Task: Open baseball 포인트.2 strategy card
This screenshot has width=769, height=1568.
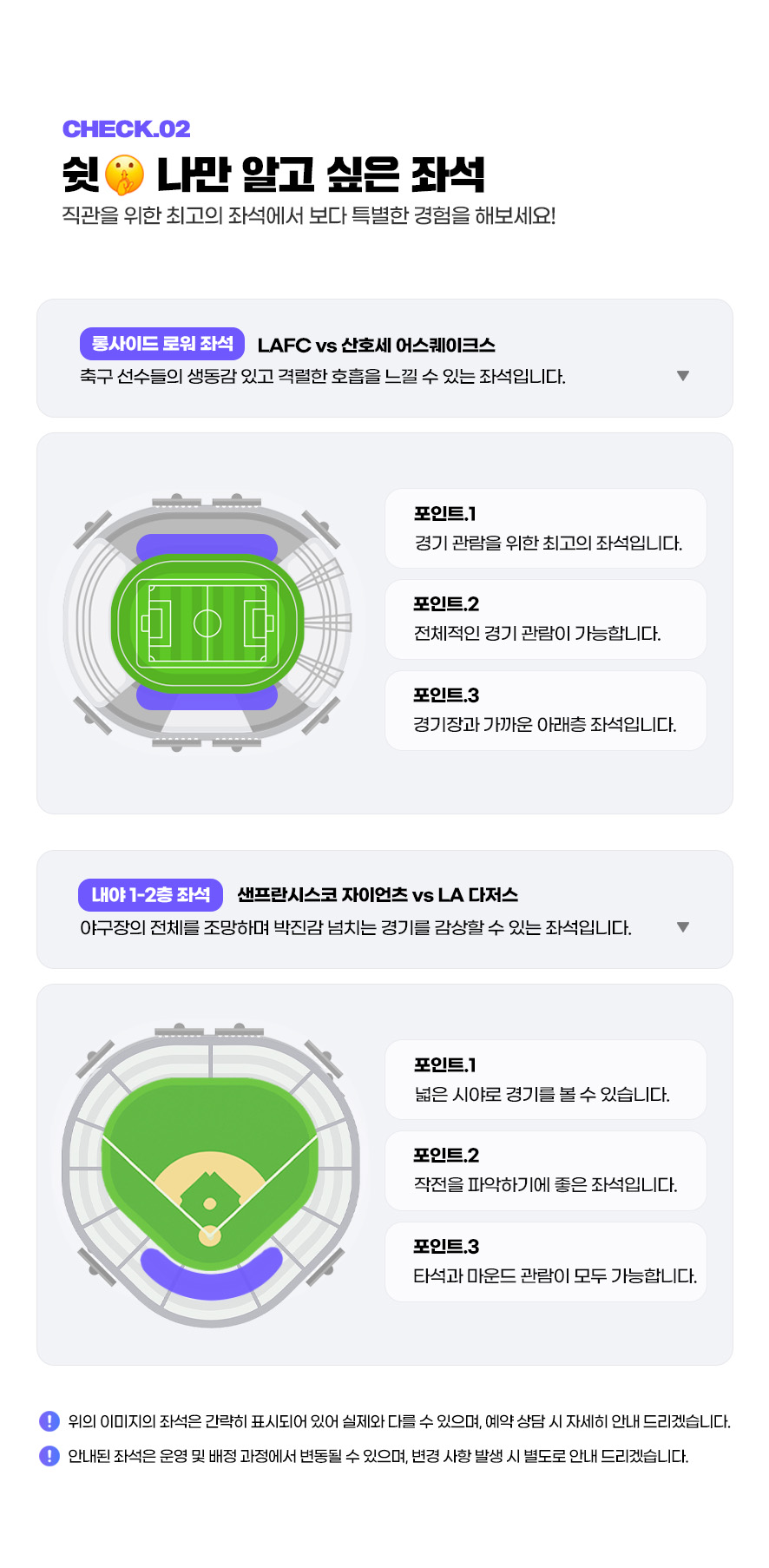Action: click(545, 1171)
